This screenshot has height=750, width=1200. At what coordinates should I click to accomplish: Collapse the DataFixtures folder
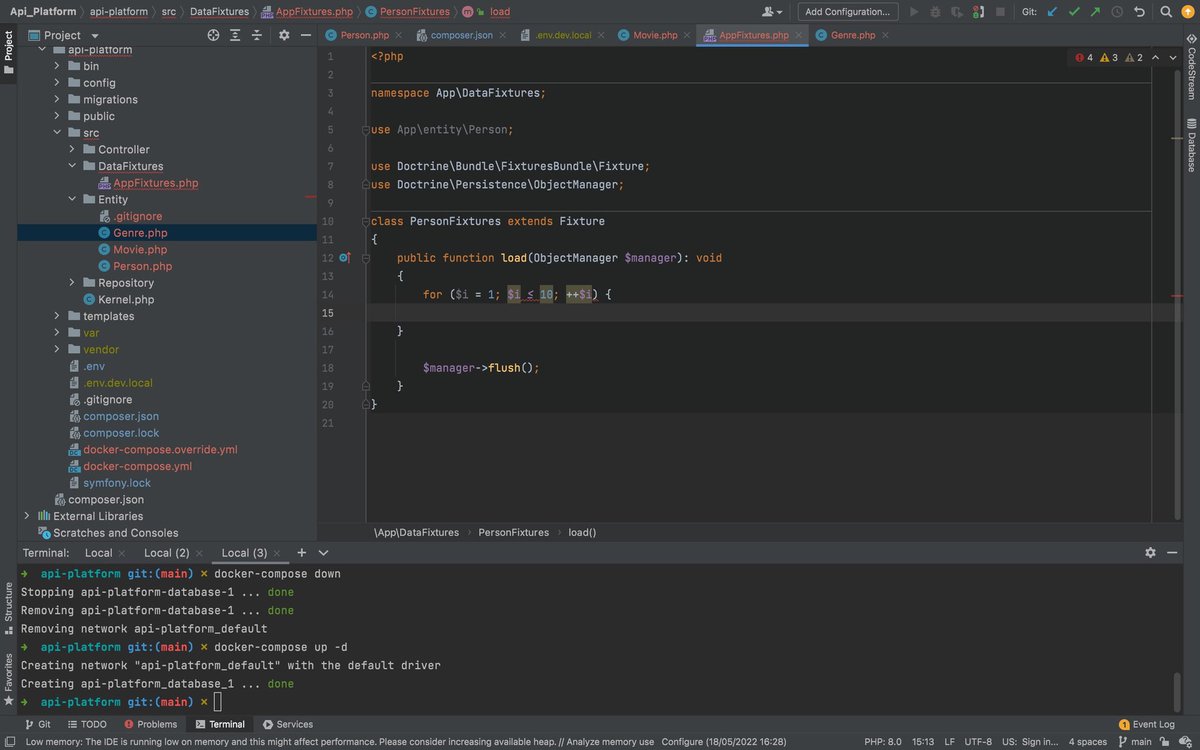coord(72,166)
